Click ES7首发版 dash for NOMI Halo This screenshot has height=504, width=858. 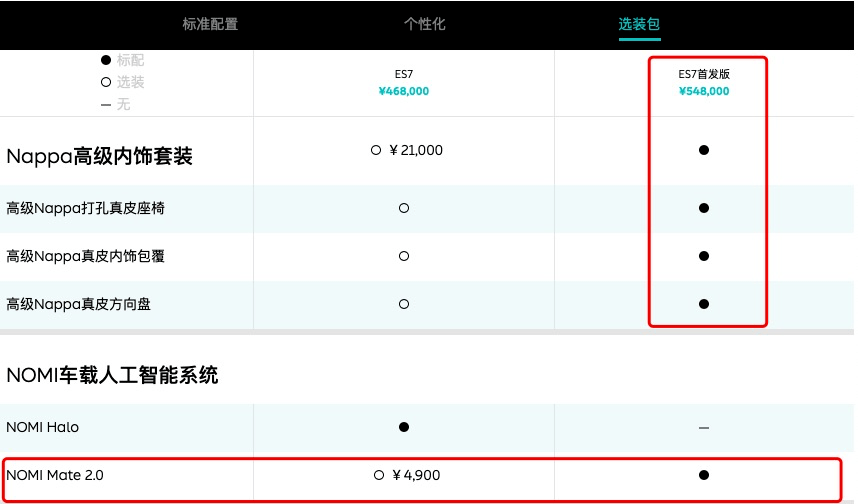[x=704, y=428]
